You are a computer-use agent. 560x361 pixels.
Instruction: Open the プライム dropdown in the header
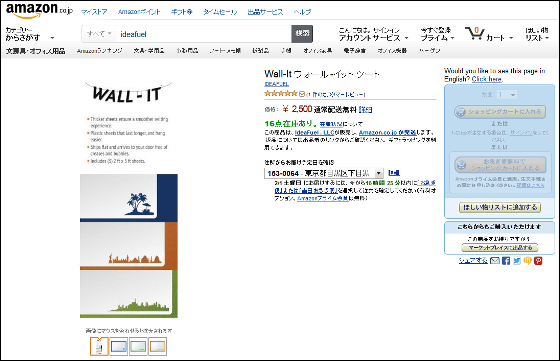(437, 34)
